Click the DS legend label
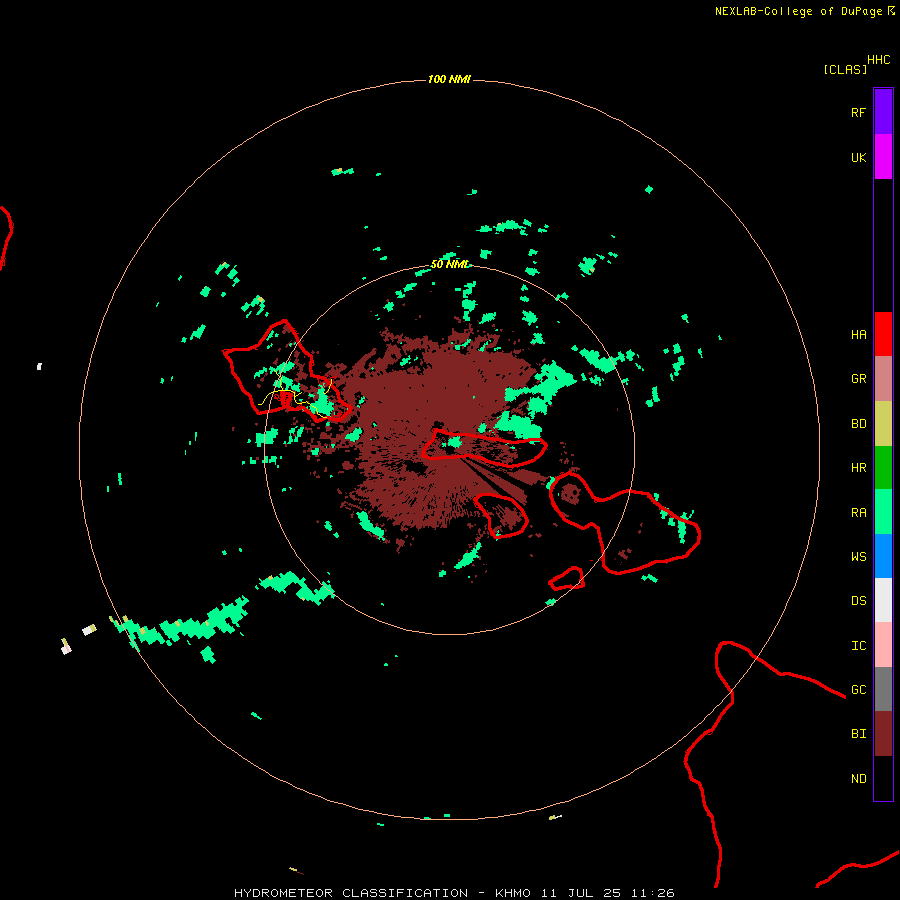The height and width of the screenshot is (900, 900). [x=858, y=601]
